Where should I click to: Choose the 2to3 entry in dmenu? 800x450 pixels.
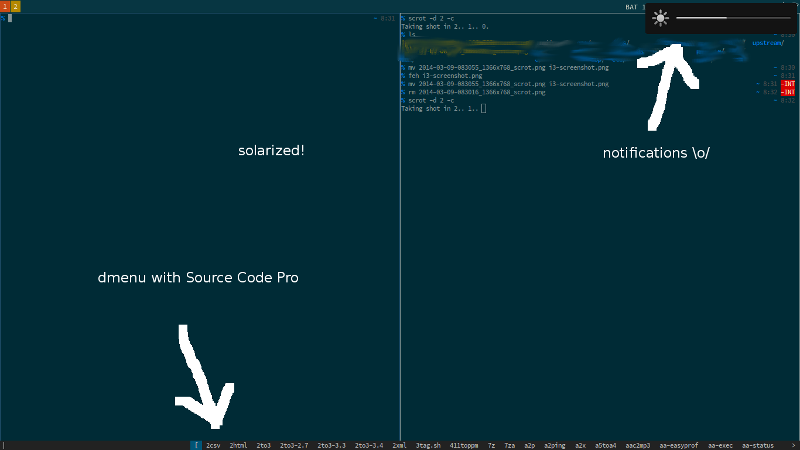264,446
